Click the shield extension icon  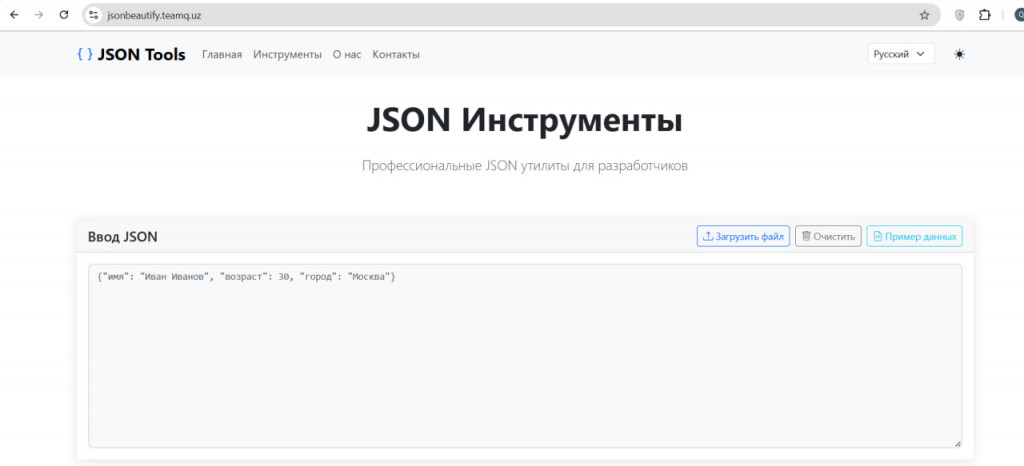click(x=959, y=15)
